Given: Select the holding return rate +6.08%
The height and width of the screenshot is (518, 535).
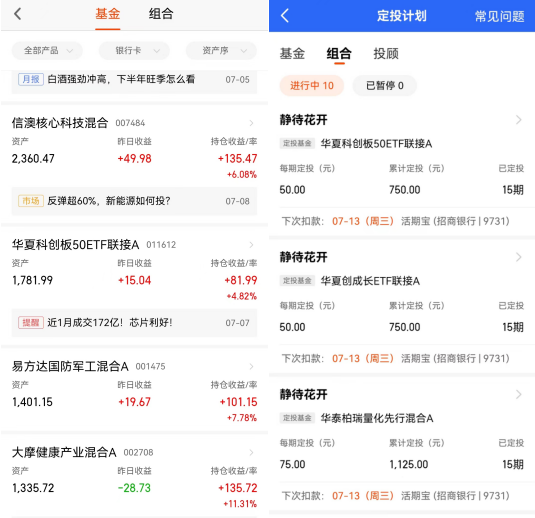Looking at the screenshot, I should pos(242,175).
